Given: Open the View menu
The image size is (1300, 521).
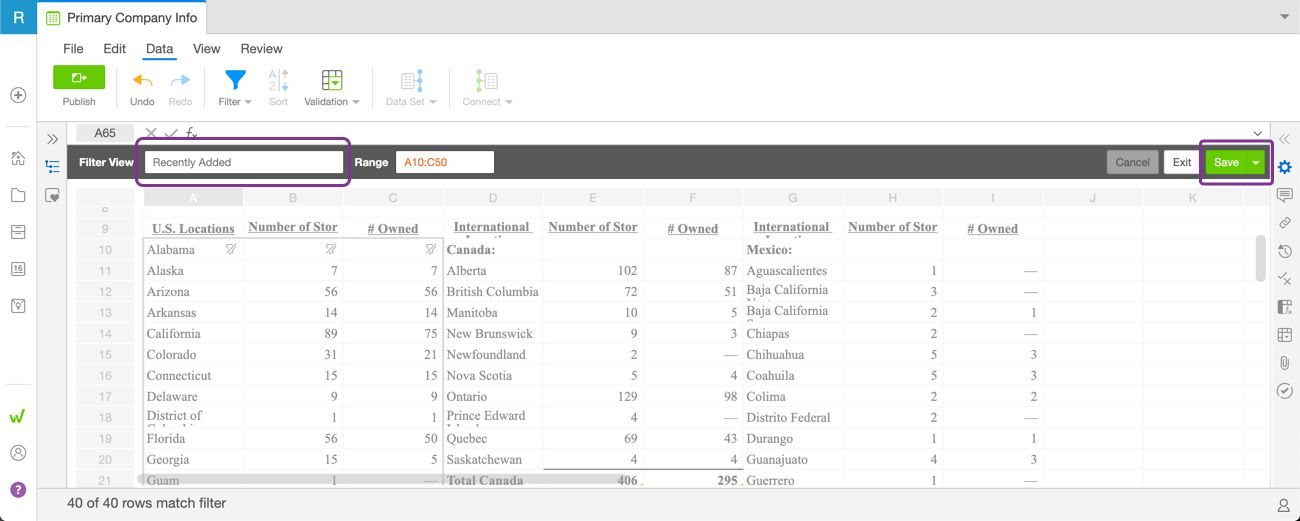Looking at the screenshot, I should coord(206,48).
